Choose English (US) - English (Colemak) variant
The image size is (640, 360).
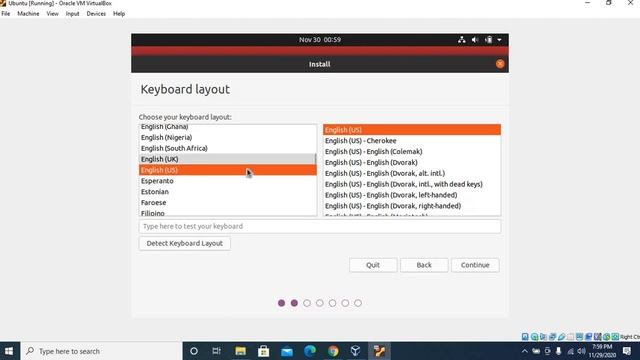point(412,151)
